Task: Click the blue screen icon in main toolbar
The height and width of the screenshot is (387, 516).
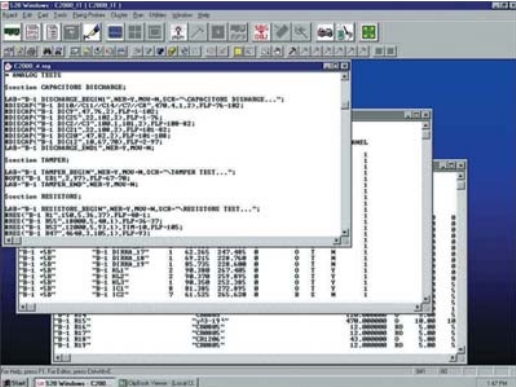Action: coord(115,32)
